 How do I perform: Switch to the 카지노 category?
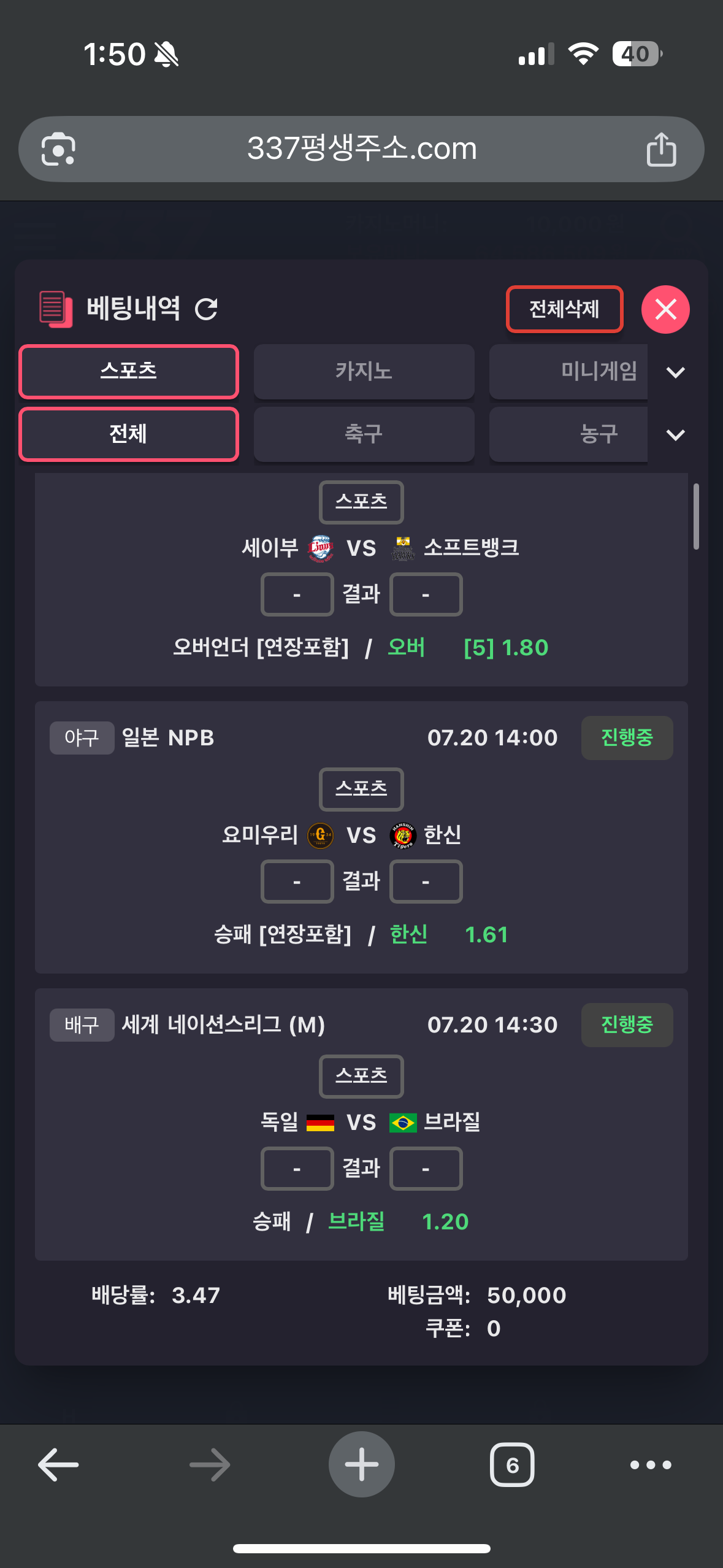364,372
